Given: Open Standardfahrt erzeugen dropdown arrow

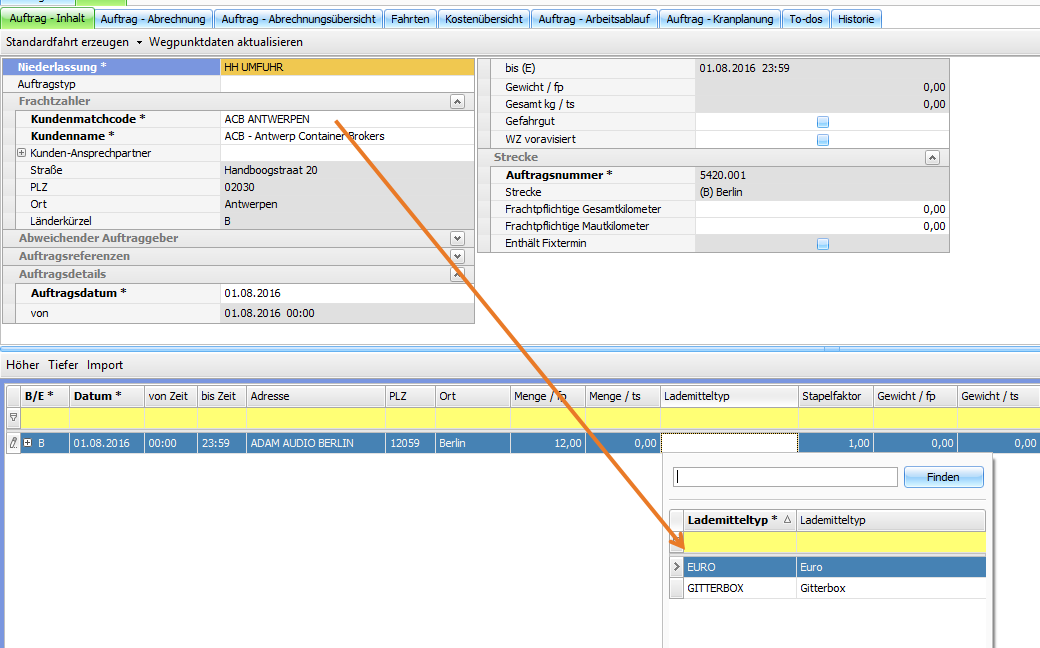Looking at the screenshot, I should click(x=139, y=43).
